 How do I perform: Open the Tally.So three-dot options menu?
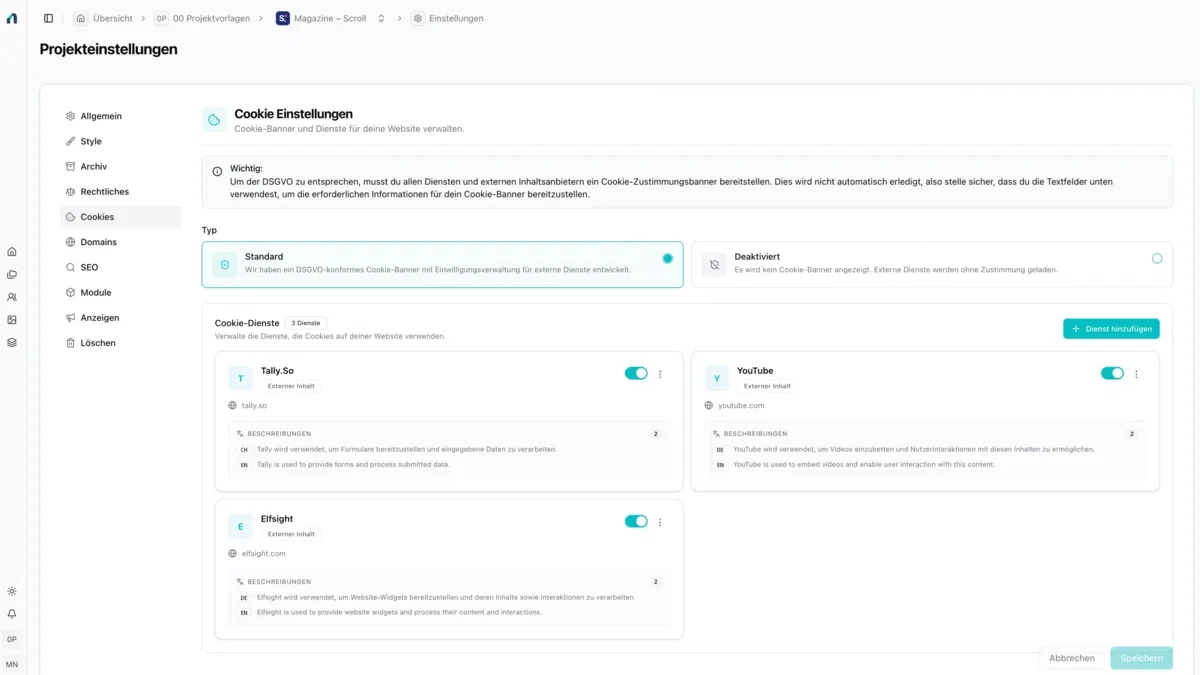[660, 374]
